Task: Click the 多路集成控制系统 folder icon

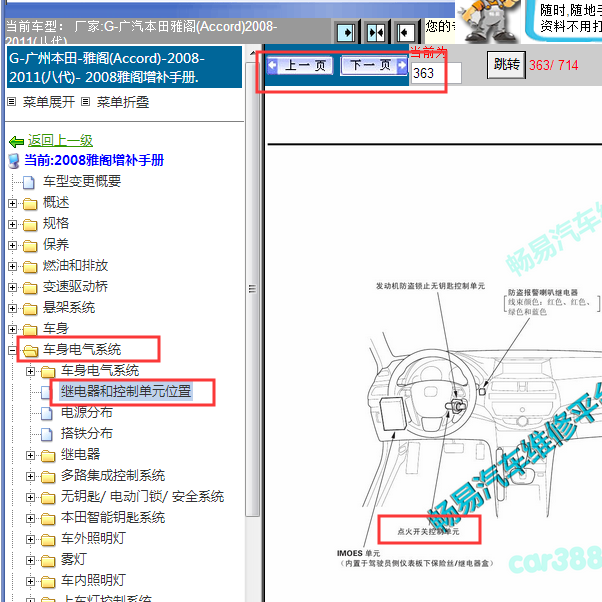Action: pos(48,477)
